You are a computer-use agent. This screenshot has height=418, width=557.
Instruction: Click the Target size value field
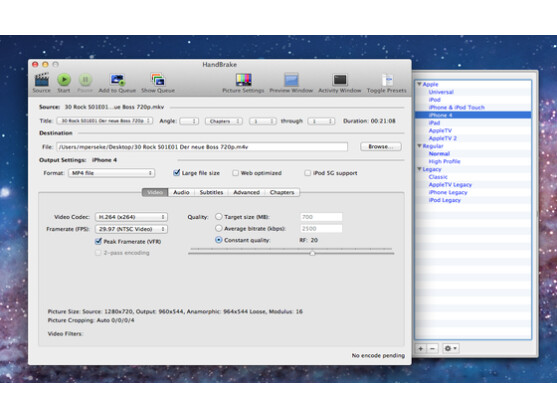[321, 217]
